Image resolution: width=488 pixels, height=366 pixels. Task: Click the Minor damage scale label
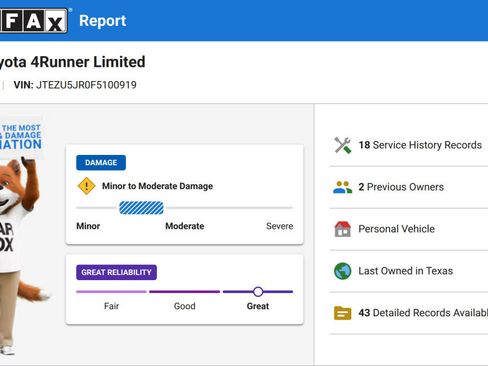tap(88, 226)
